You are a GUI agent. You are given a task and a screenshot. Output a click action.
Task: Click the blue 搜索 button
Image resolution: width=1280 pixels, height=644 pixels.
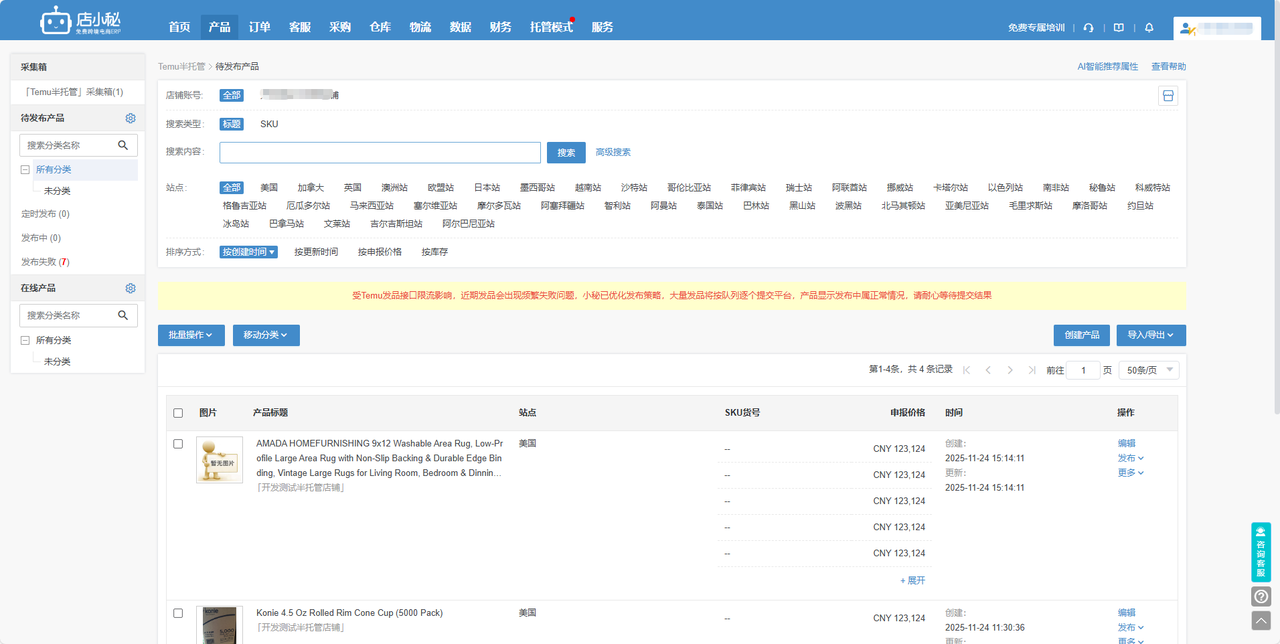point(566,153)
